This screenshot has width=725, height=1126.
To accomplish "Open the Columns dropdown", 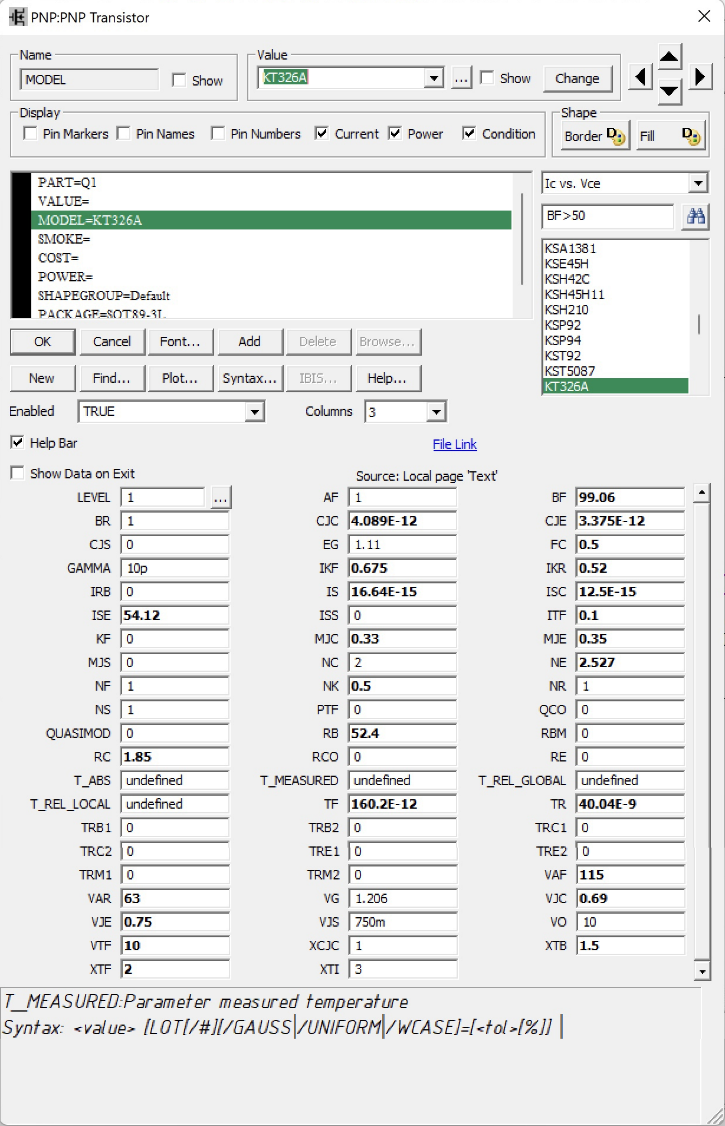I will pos(436,411).
